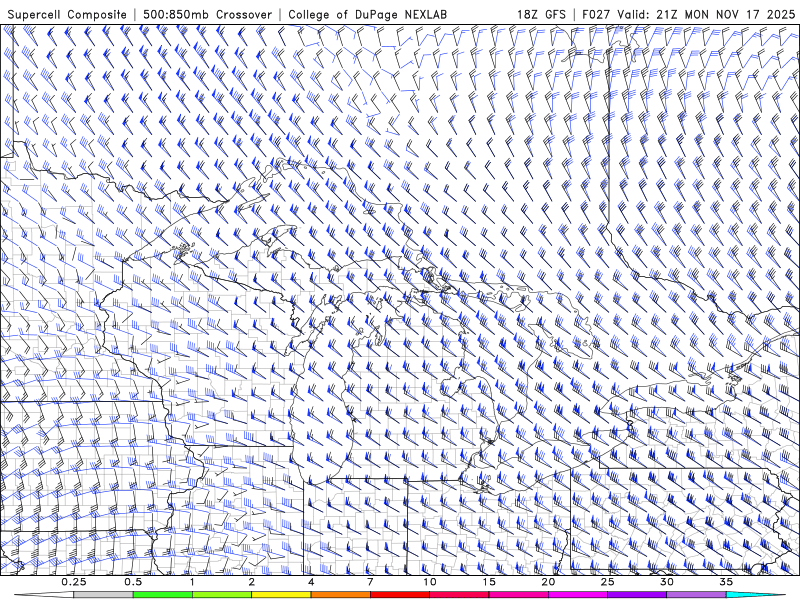The height and width of the screenshot is (600, 800).
Task: Select the violet 25–30 legend color segment
Action: coord(637,595)
